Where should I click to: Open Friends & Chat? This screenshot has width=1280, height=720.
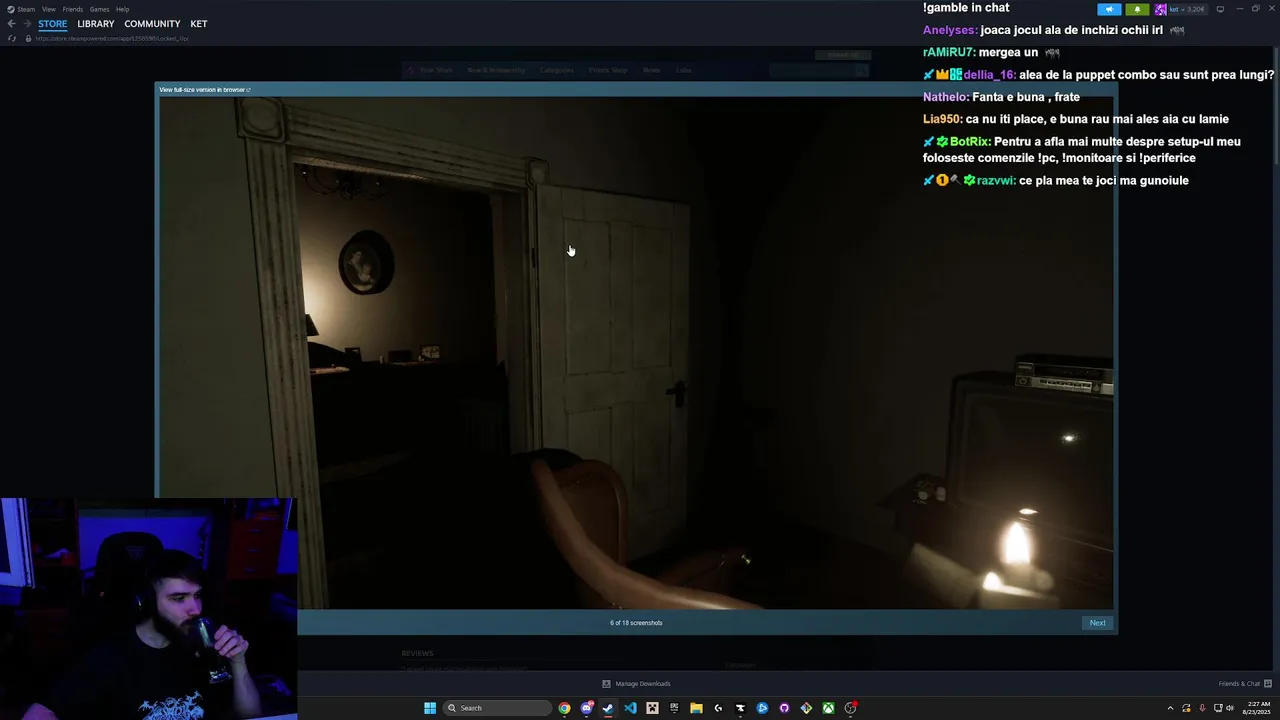pos(1243,684)
